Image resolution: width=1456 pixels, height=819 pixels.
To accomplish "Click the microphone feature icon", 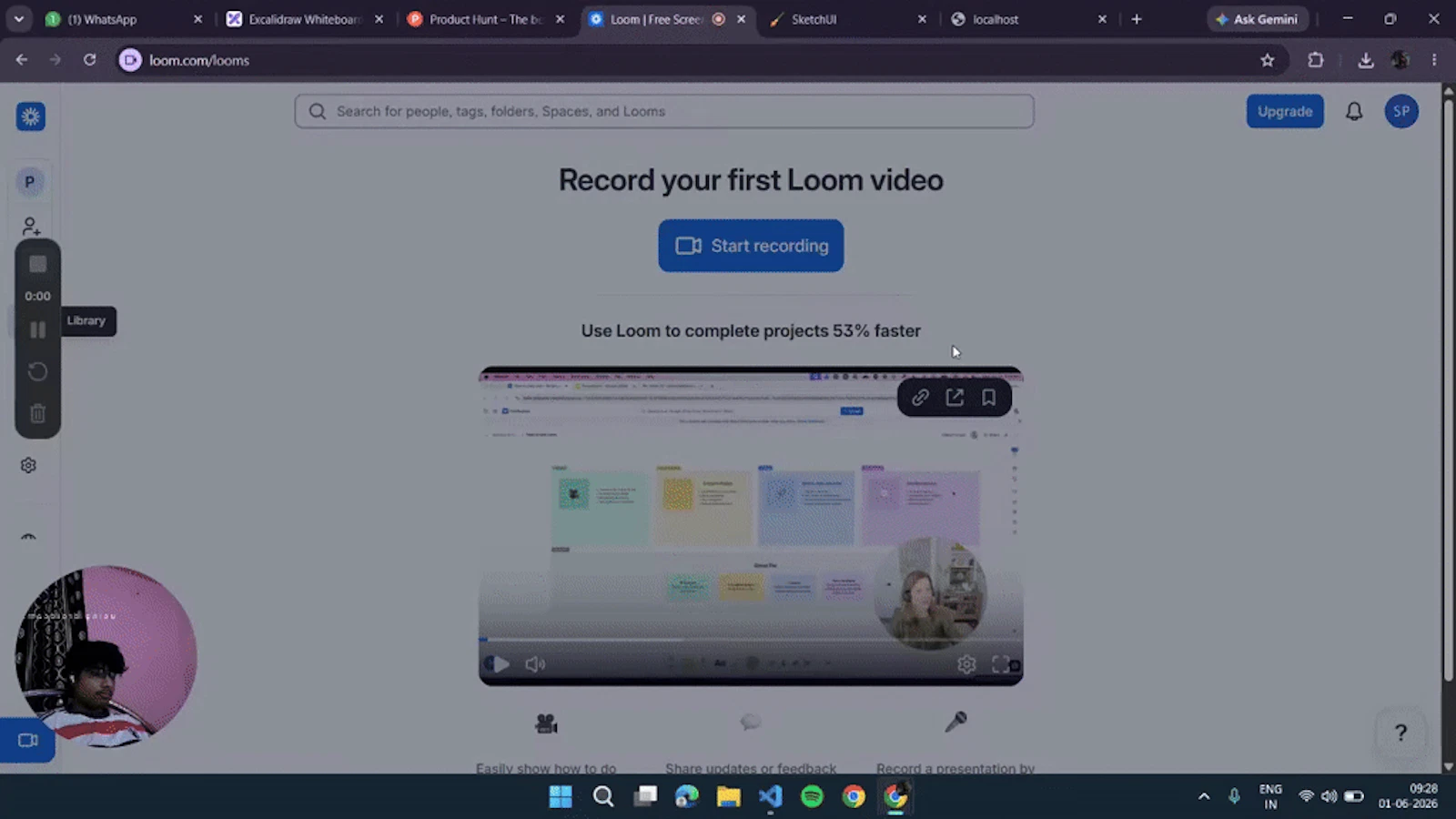I will click(955, 722).
